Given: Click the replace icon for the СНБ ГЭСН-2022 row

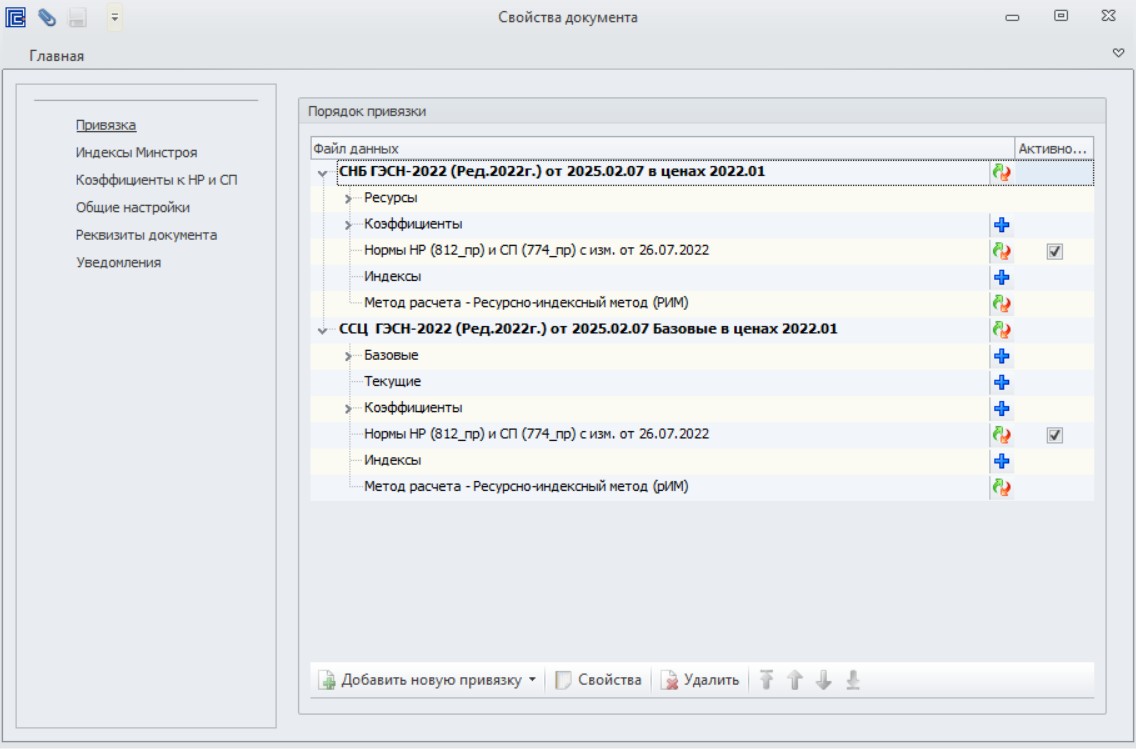Looking at the screenshot, I should (x=1001, y=172).
